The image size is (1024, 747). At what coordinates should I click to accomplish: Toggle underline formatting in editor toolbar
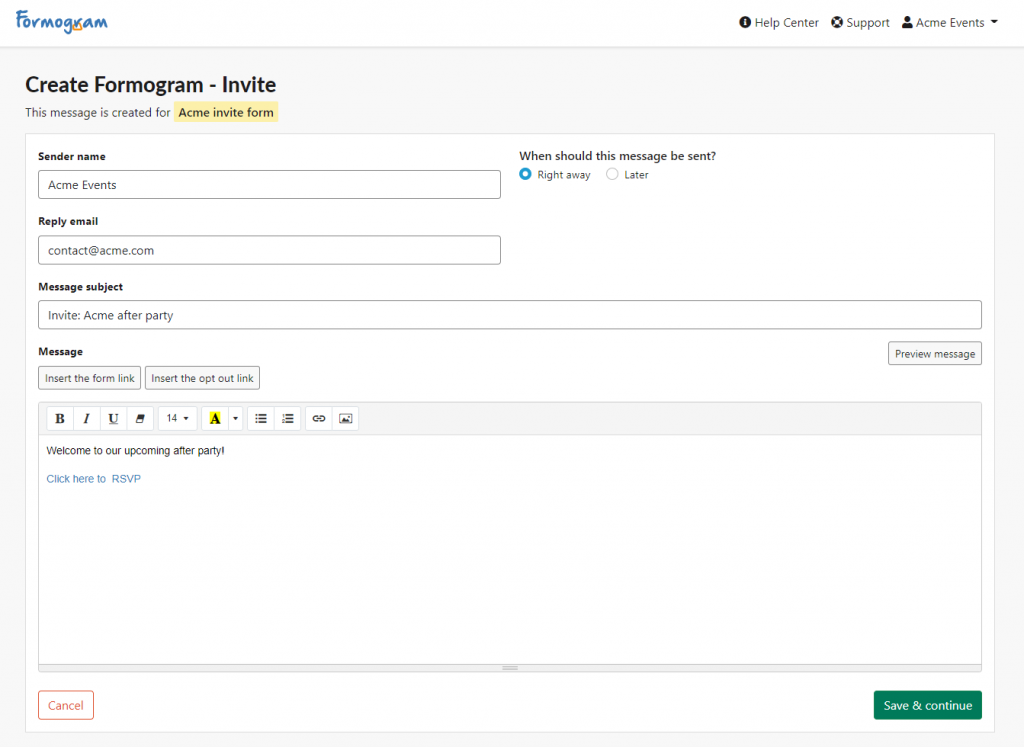pyautogui.click(x=113, y=419)
